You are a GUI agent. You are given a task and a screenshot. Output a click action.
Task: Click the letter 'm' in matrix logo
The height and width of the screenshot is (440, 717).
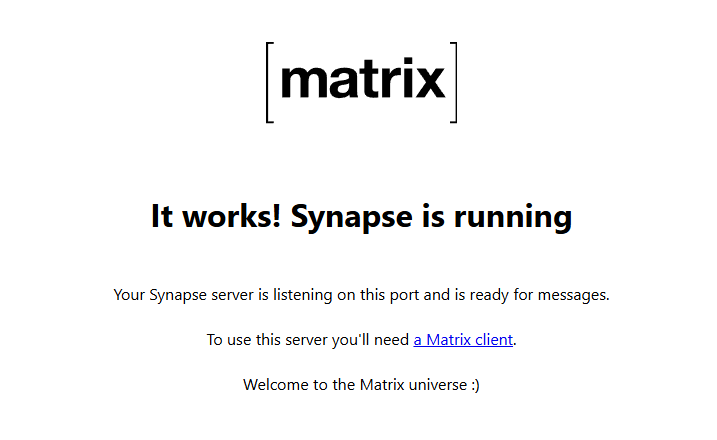306,81
